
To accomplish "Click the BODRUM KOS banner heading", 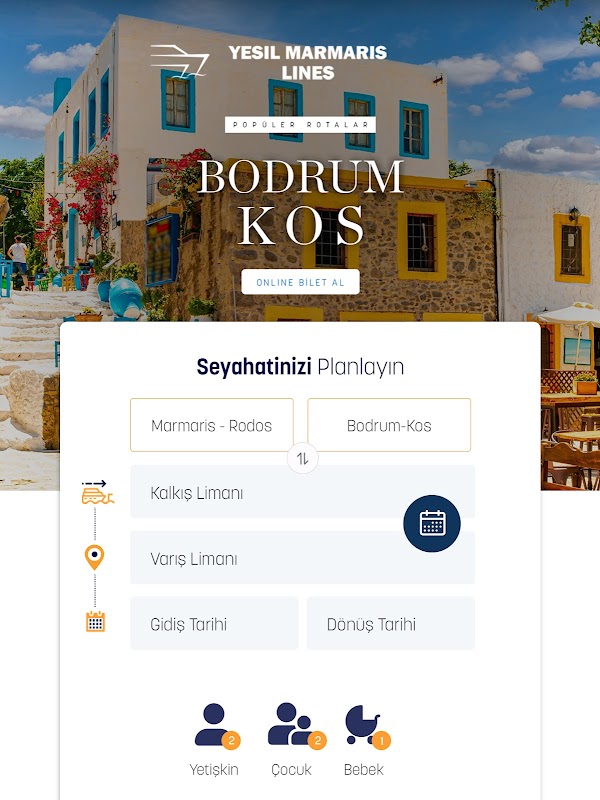I will tap(301, 203).
